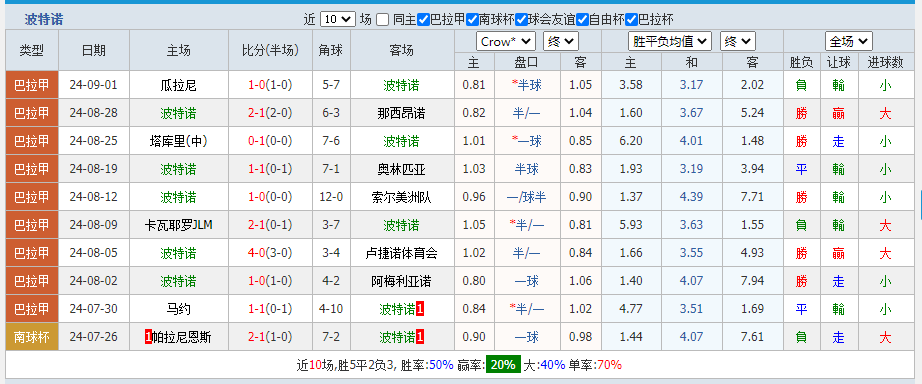This screenshot has height=384, width=922.
Task: Open the 卢捷诺体育会 team link
Action: 402,253
